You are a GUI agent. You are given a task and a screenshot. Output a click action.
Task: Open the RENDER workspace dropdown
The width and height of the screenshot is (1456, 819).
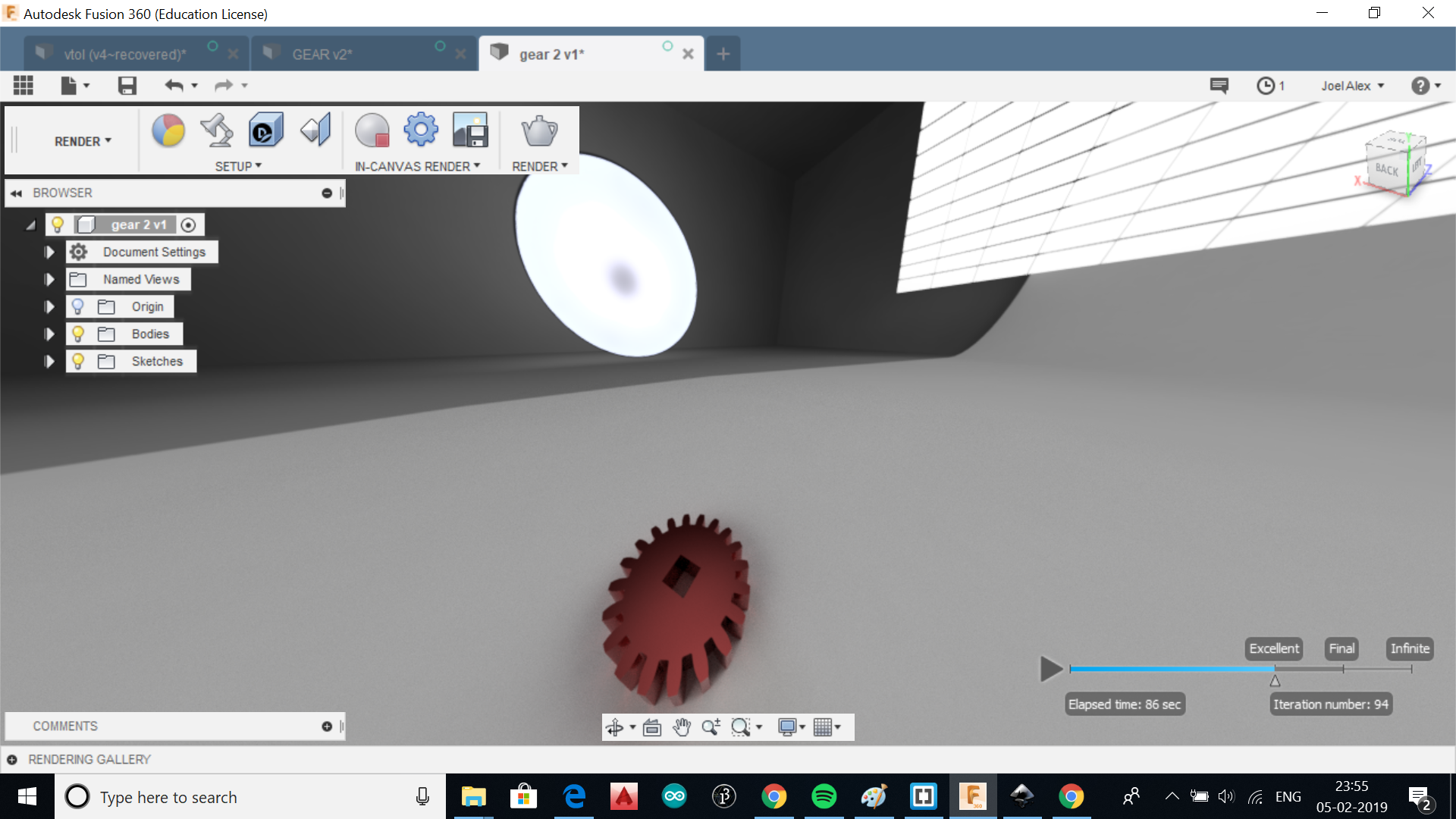click(83, 142)
